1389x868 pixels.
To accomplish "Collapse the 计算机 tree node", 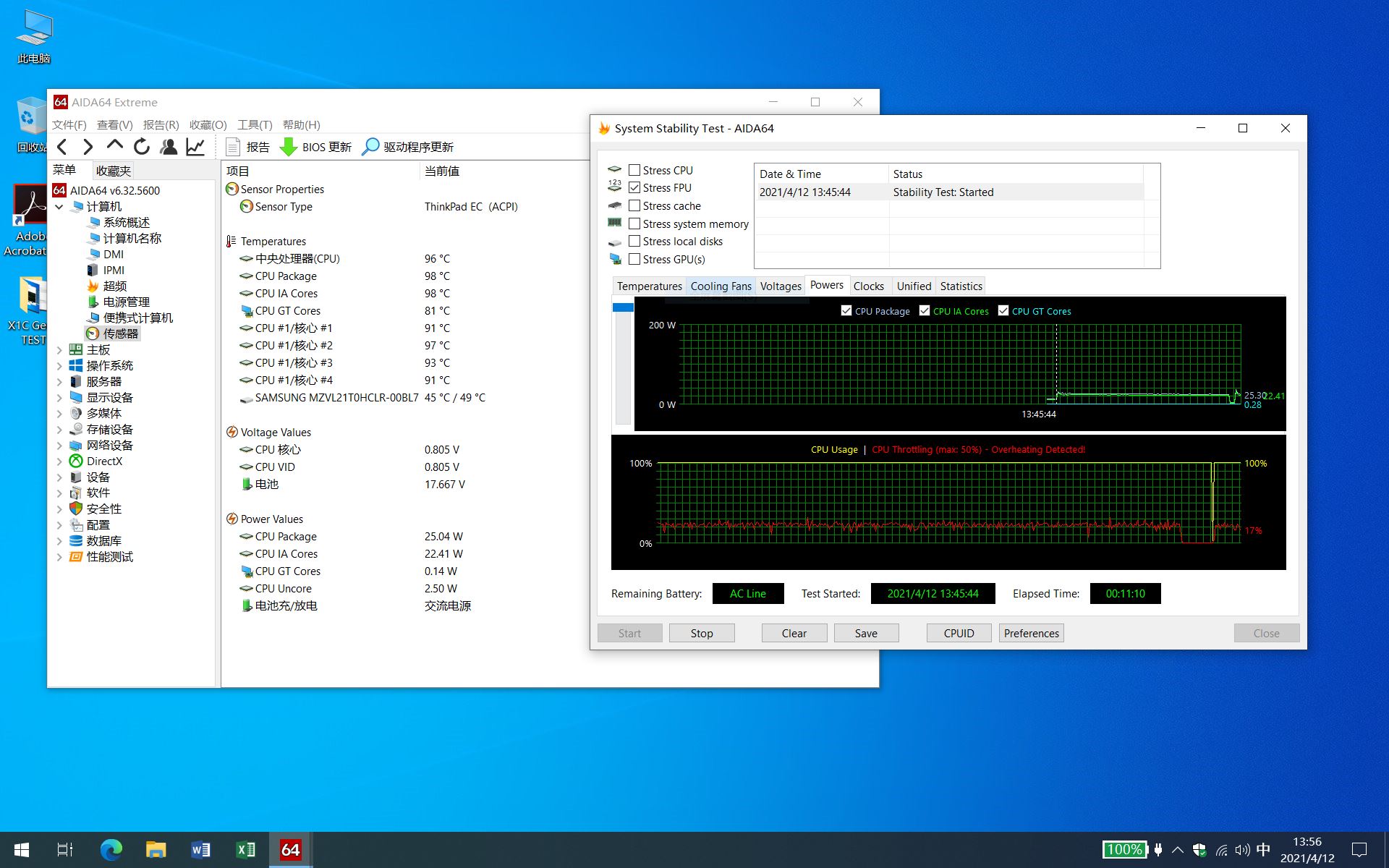I will tap(59, 207).
